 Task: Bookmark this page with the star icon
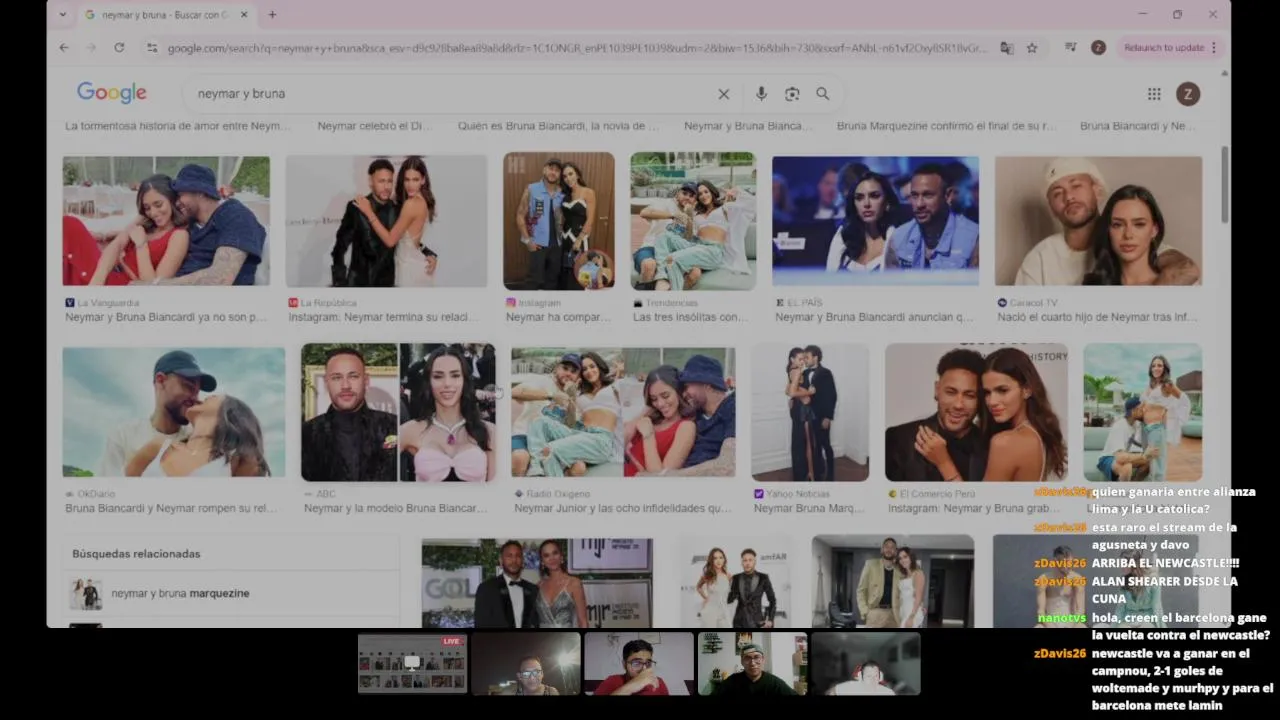(x=1032, y=47)
